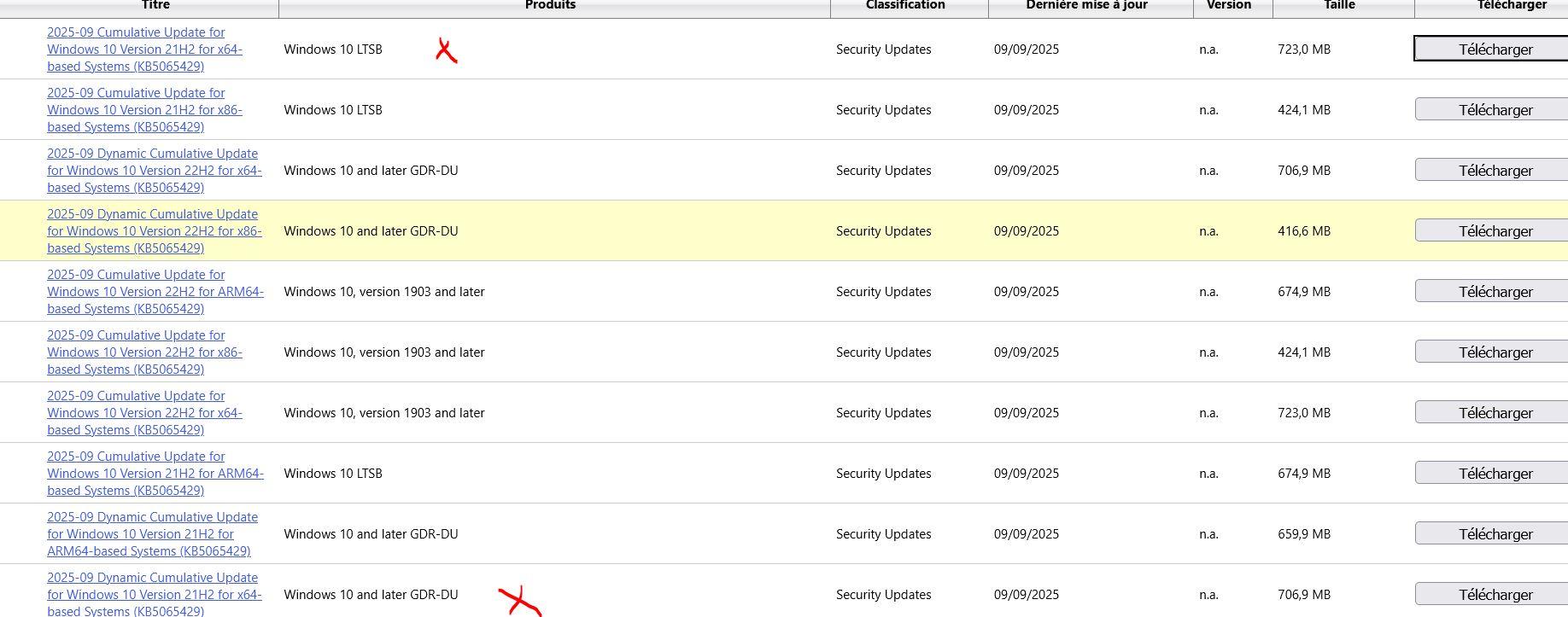Viewport: 1568px width, 617px height.
Task: Select 'Windows 10, version 1903 and later' in 22H2 x64 Cumulative row
Action: 384,413
